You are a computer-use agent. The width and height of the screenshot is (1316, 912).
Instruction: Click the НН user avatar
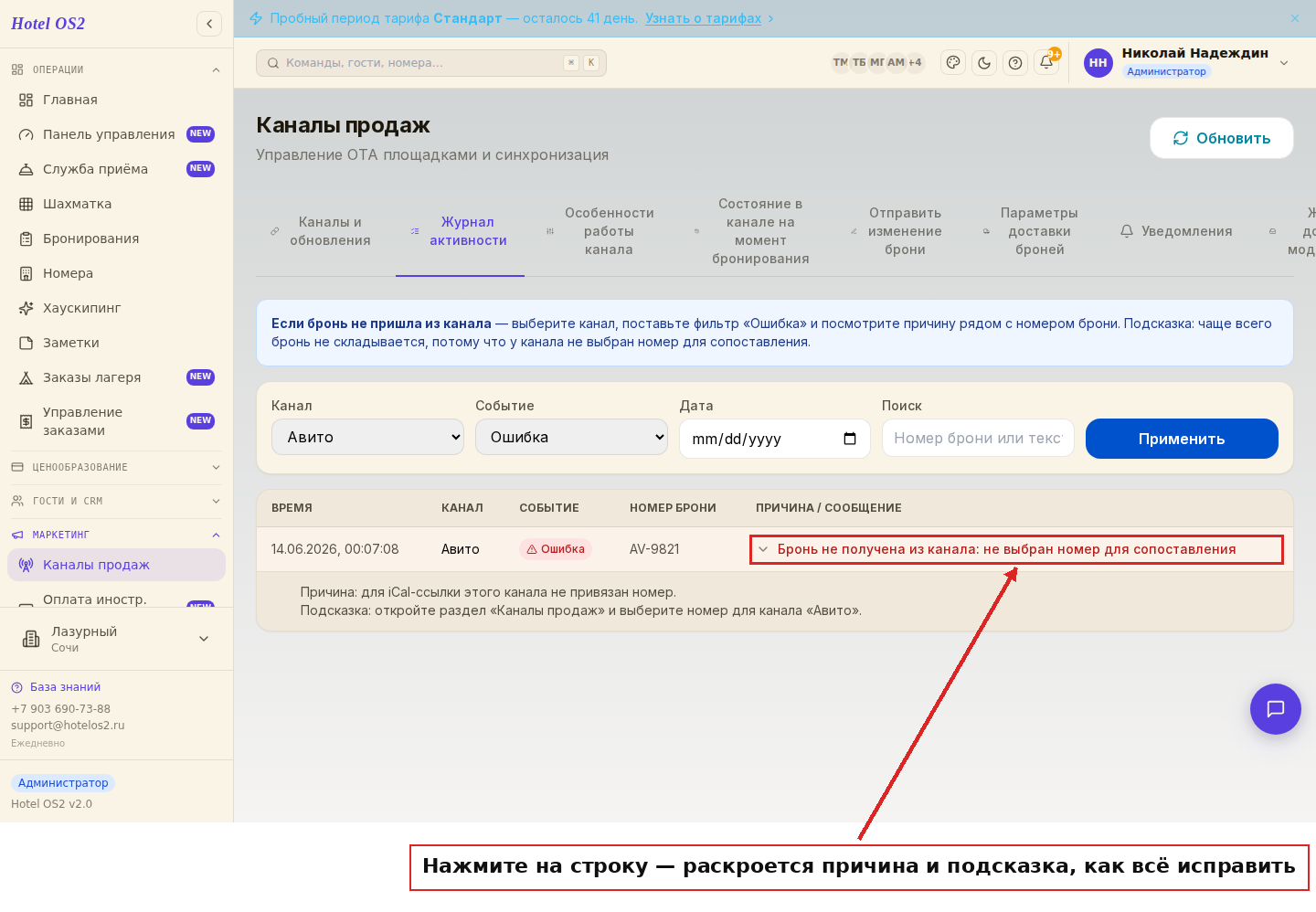click(x=1098, y=63)
